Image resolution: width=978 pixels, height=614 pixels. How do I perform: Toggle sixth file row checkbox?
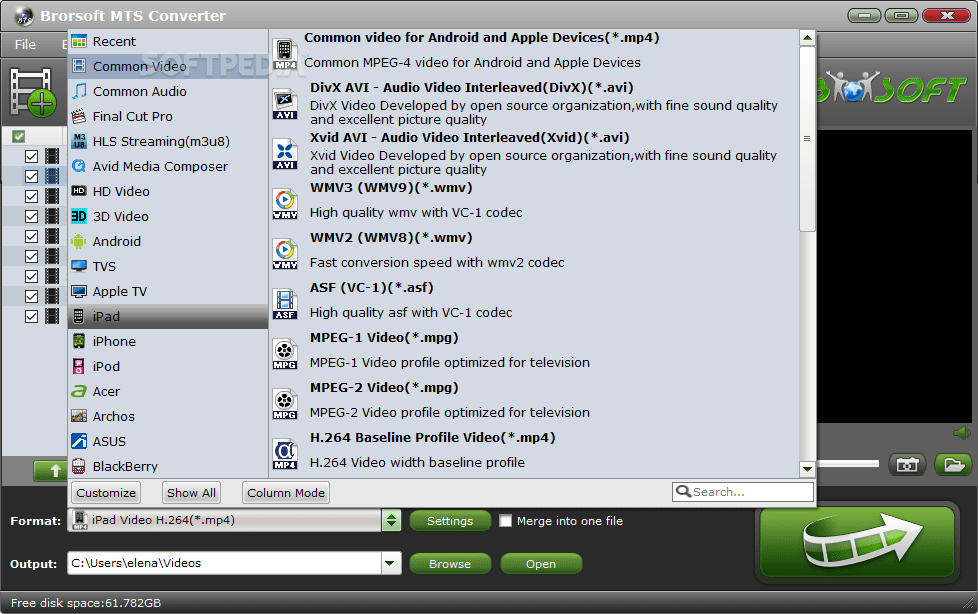[x=32, y=256]
